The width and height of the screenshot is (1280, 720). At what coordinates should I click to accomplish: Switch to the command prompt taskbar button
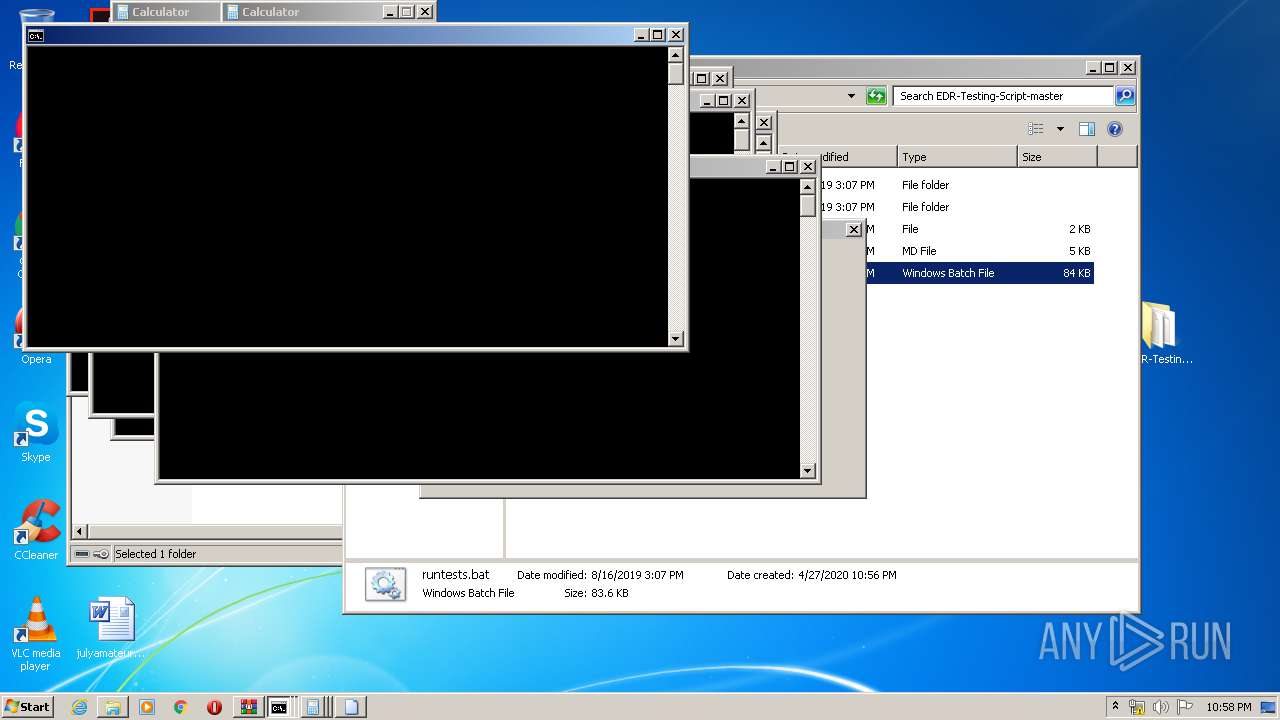pos(280,707)
